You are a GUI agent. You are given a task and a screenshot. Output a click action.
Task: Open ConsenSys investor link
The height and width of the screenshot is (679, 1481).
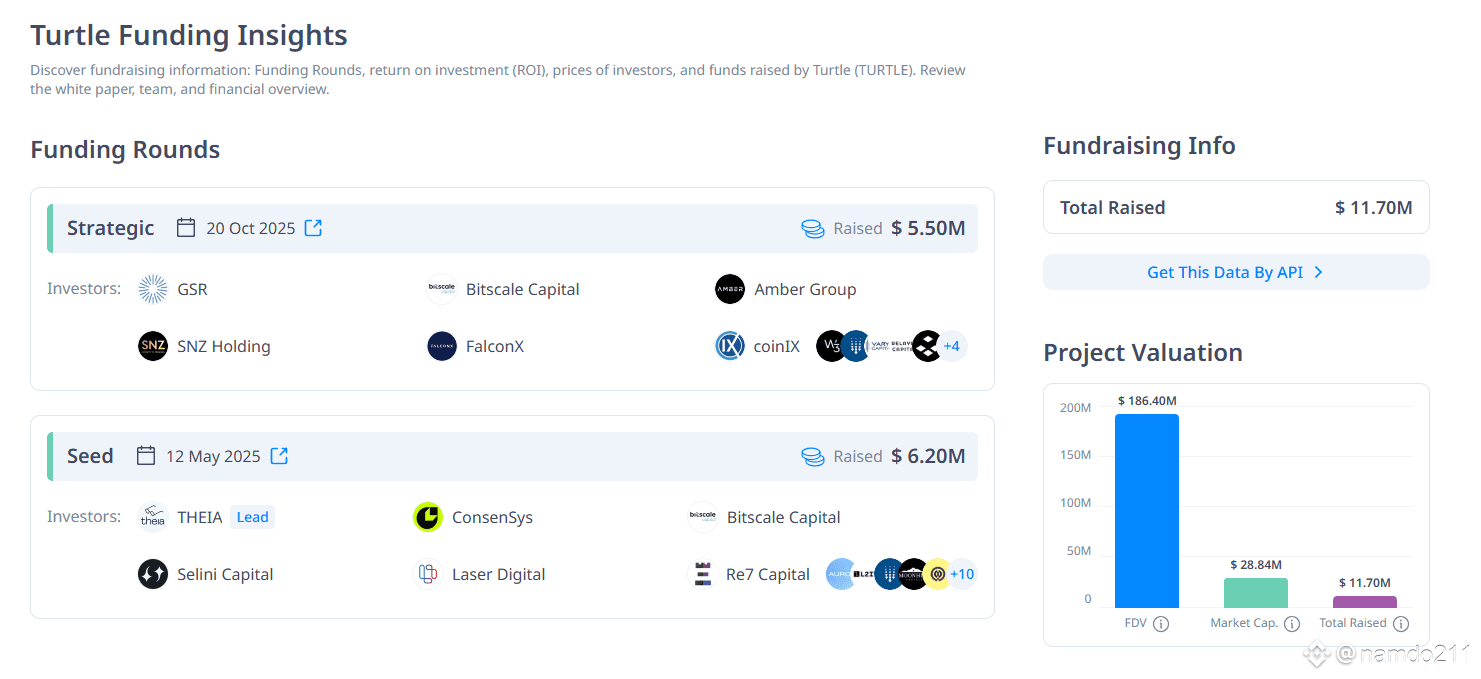tap(492, 517)
